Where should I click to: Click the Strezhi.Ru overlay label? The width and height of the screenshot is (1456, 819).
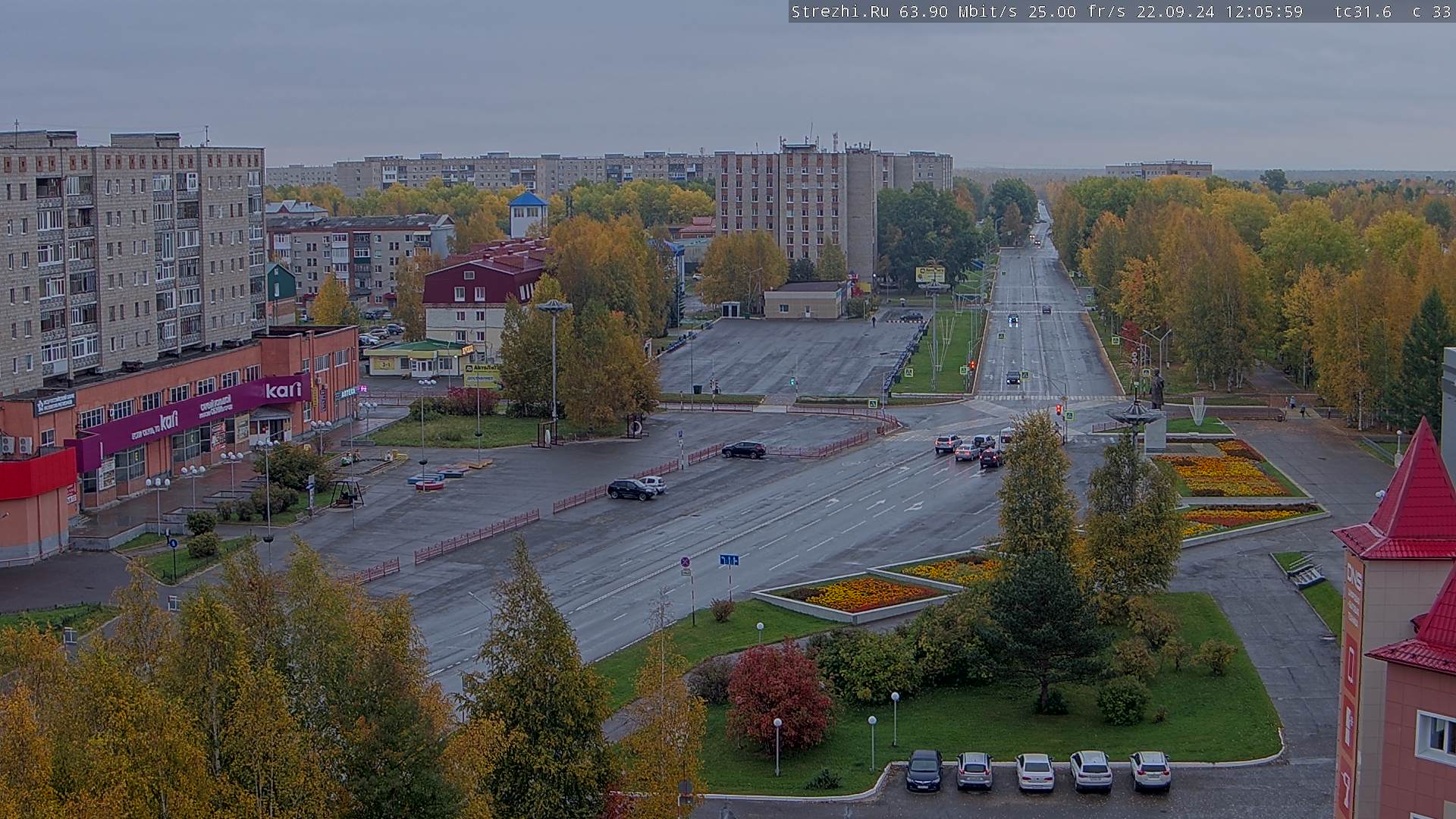(840, 11)
